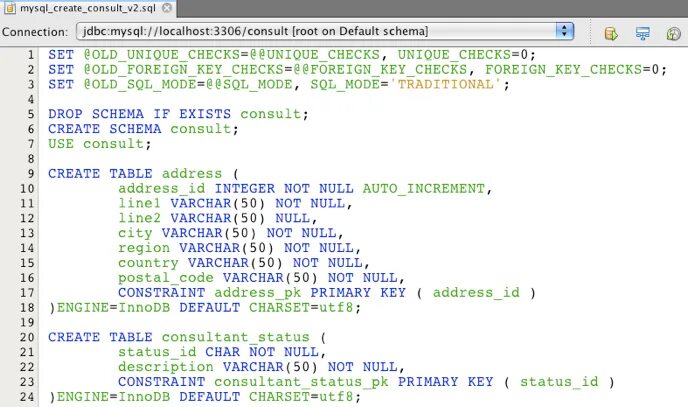Click 'CHAR' data type on line 21
Screen dimensions: 688x407
(x=223, y=352)
